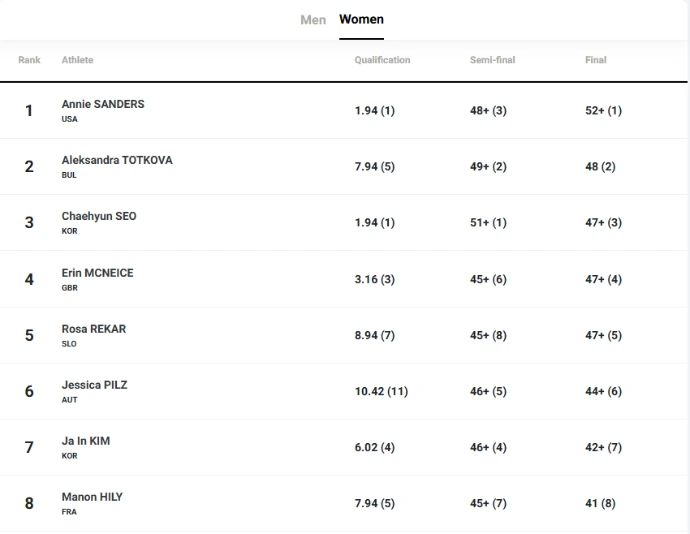Screen dimensions: 690x534
Task: Click rank number 2
Action: tap(29, 166)
